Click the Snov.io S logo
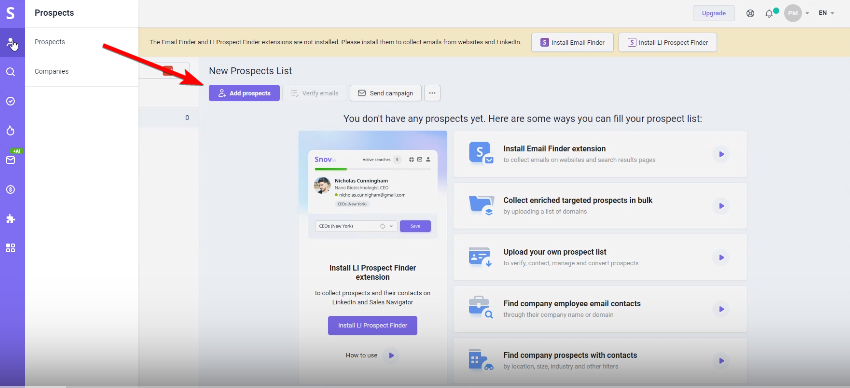 (x=10, y=13)
